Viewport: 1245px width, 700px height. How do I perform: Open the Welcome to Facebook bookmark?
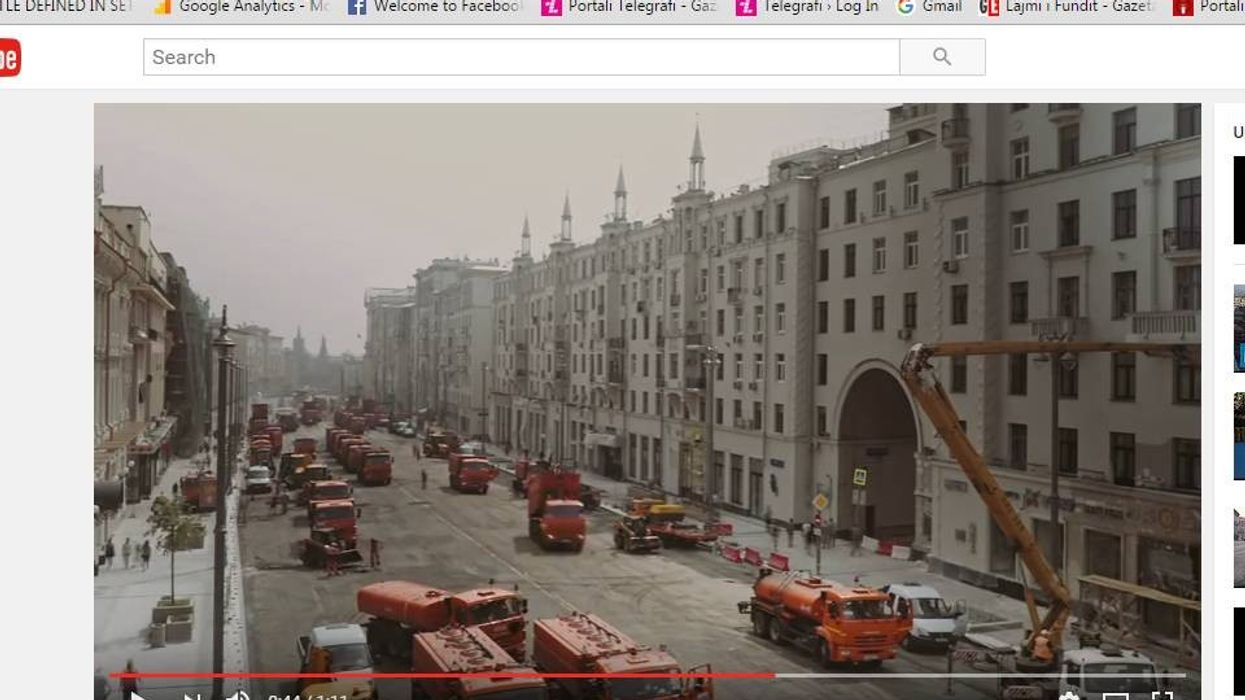click(x=435, y=7)
